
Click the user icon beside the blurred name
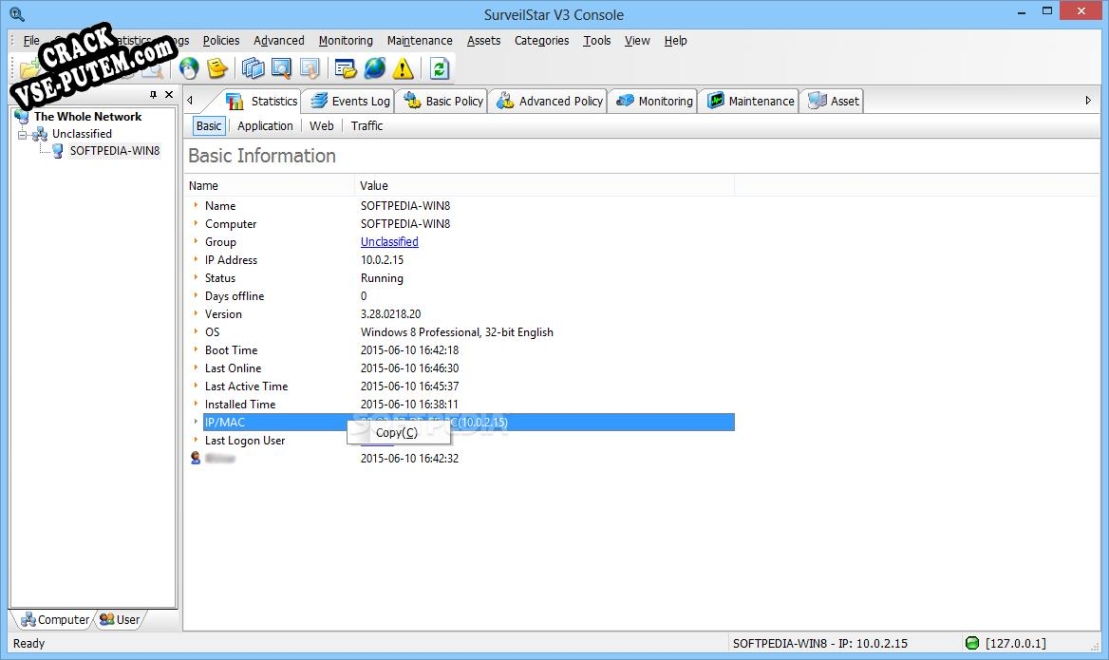196,458
